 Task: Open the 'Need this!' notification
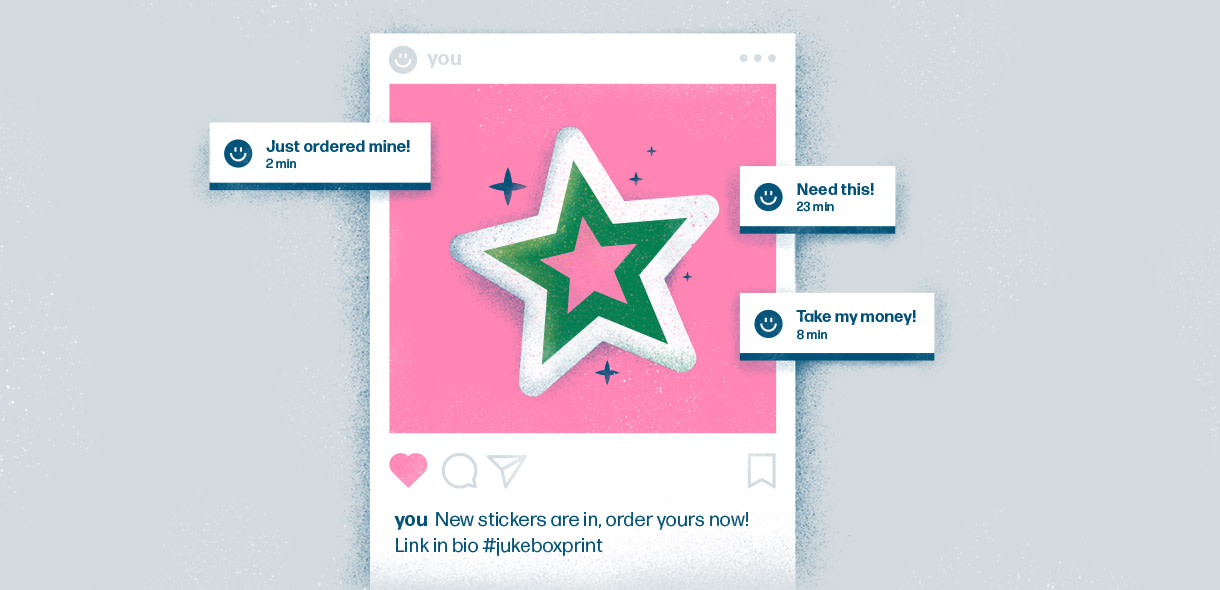point(817,199)
